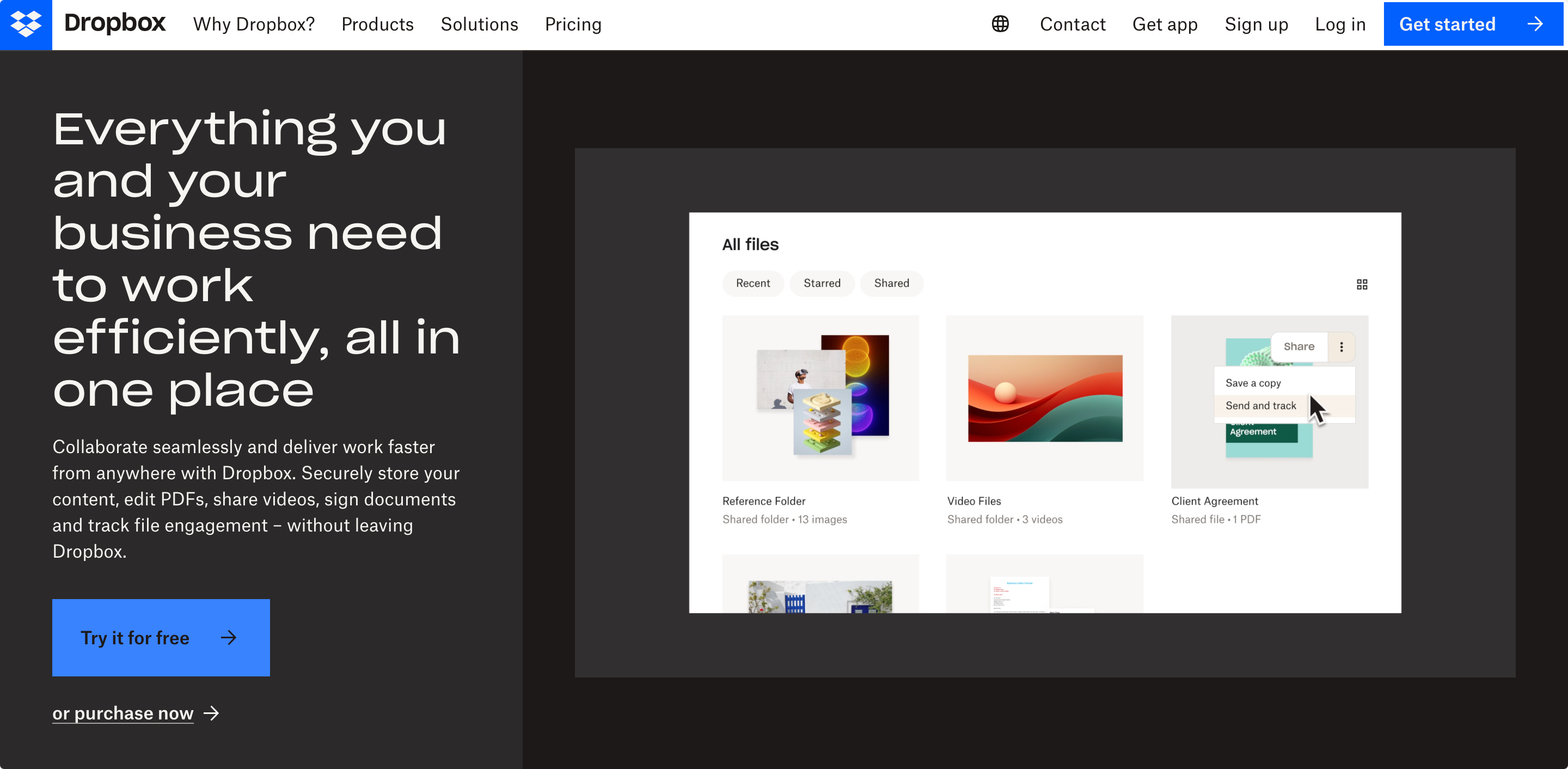Open the Contact link

[1072, 25]
